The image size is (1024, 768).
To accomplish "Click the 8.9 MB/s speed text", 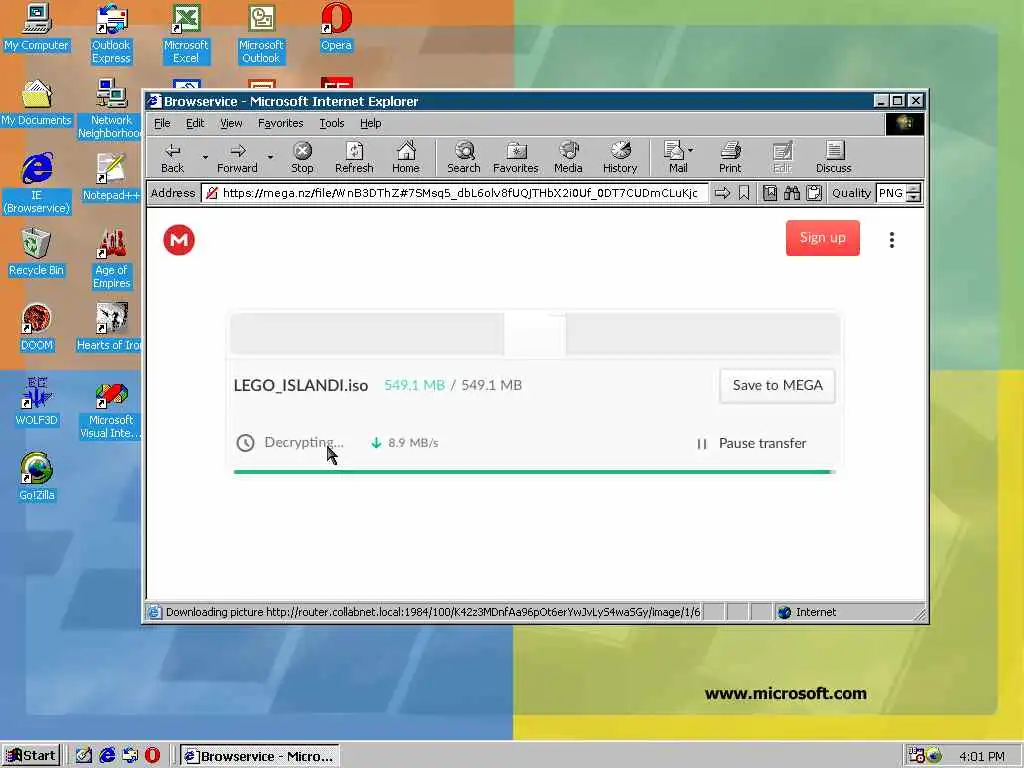I will coord(413,443).
